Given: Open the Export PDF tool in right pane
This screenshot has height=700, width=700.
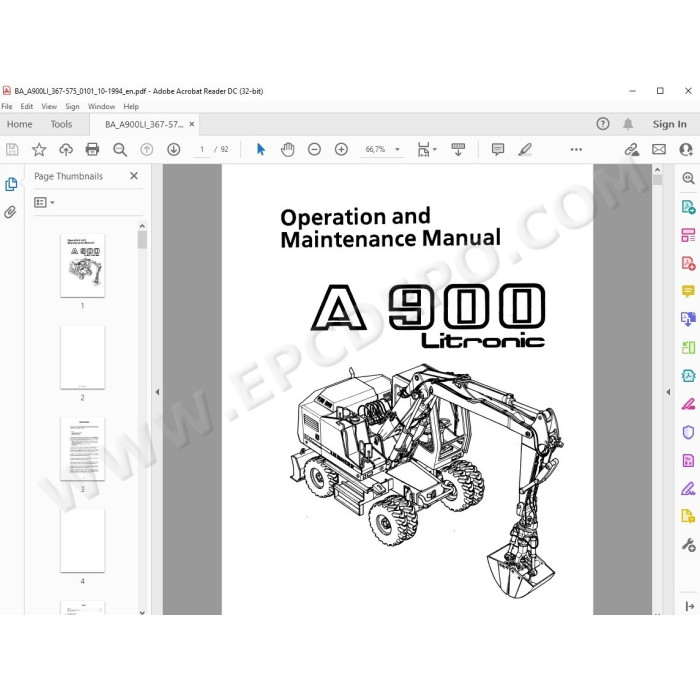Looking at the screenshot, I should click(688, 207).
